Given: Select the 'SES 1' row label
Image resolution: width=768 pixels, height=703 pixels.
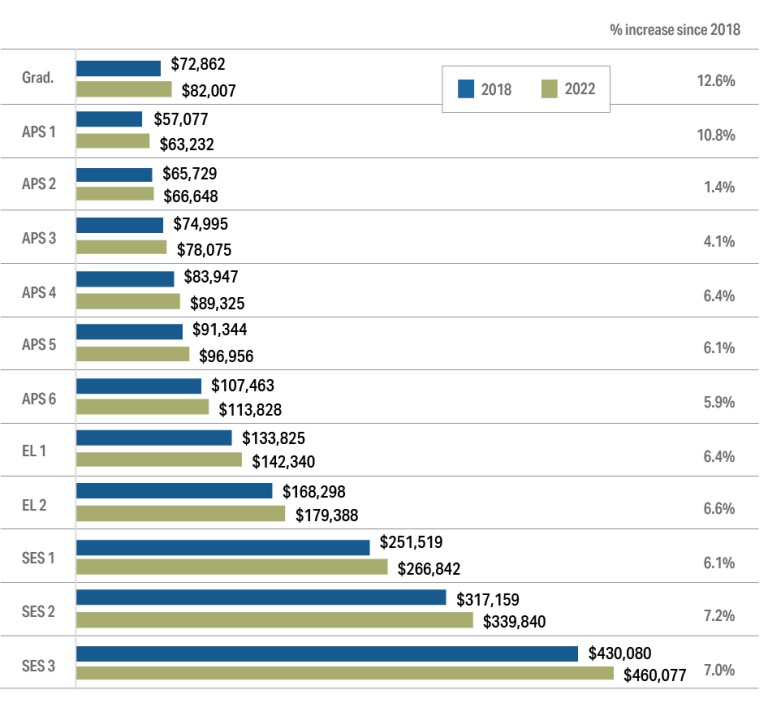Looking at the screenshot, I should coord(38,558).
